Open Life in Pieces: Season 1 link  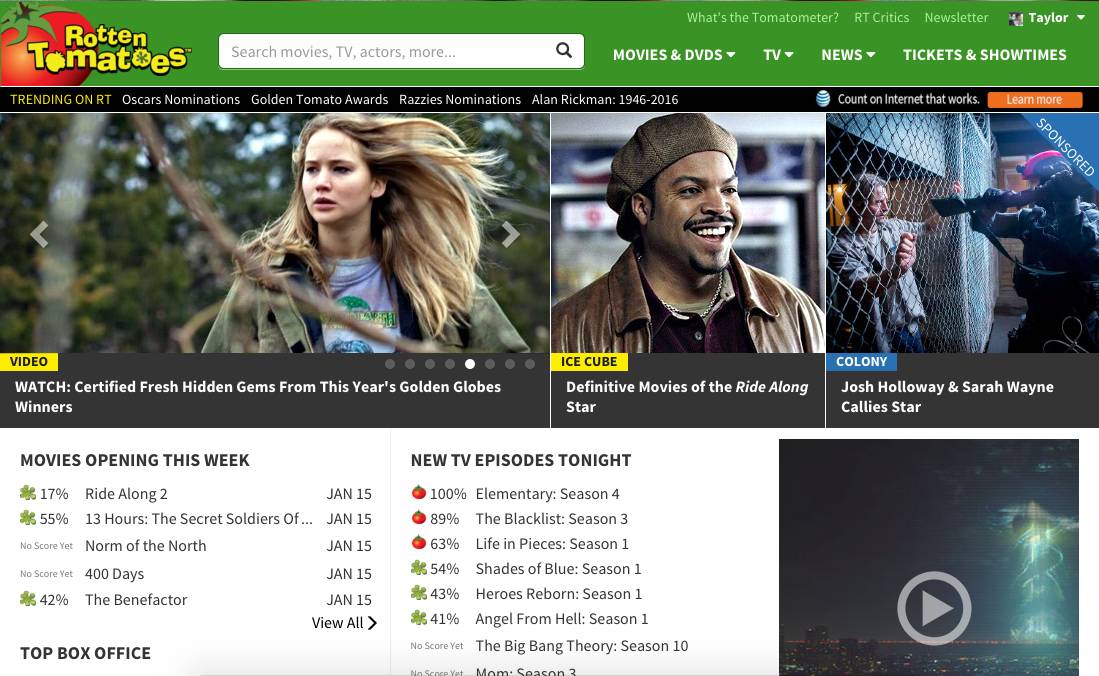tap(552, 543)
